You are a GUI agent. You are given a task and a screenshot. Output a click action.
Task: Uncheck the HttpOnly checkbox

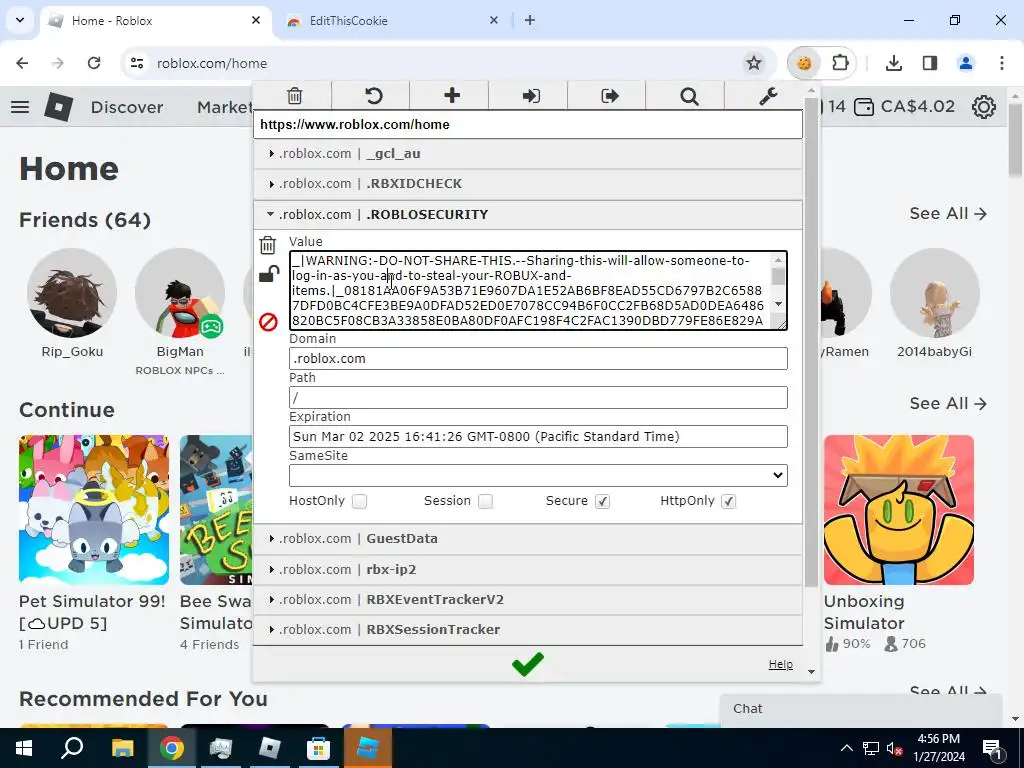(x=729, y=501)
